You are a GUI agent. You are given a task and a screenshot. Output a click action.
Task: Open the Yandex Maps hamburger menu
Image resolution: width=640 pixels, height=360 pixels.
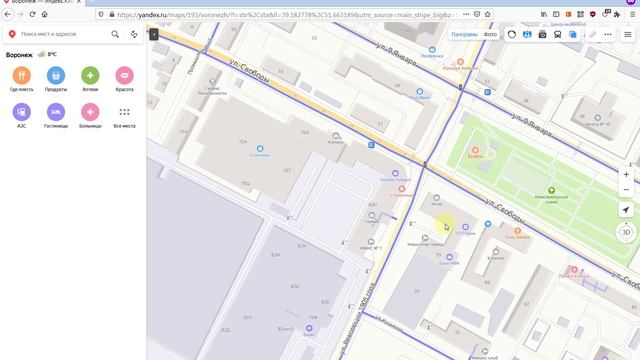(628, 35)
